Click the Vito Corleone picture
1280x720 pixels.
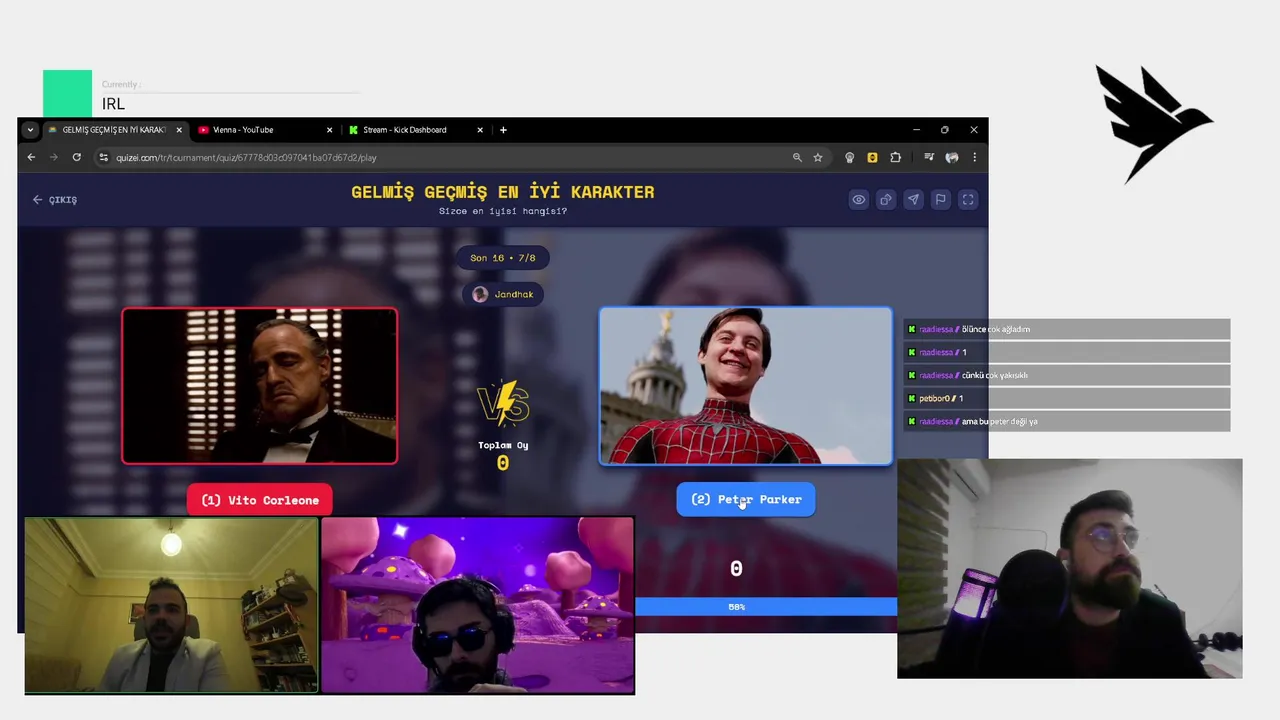[260, 386]
